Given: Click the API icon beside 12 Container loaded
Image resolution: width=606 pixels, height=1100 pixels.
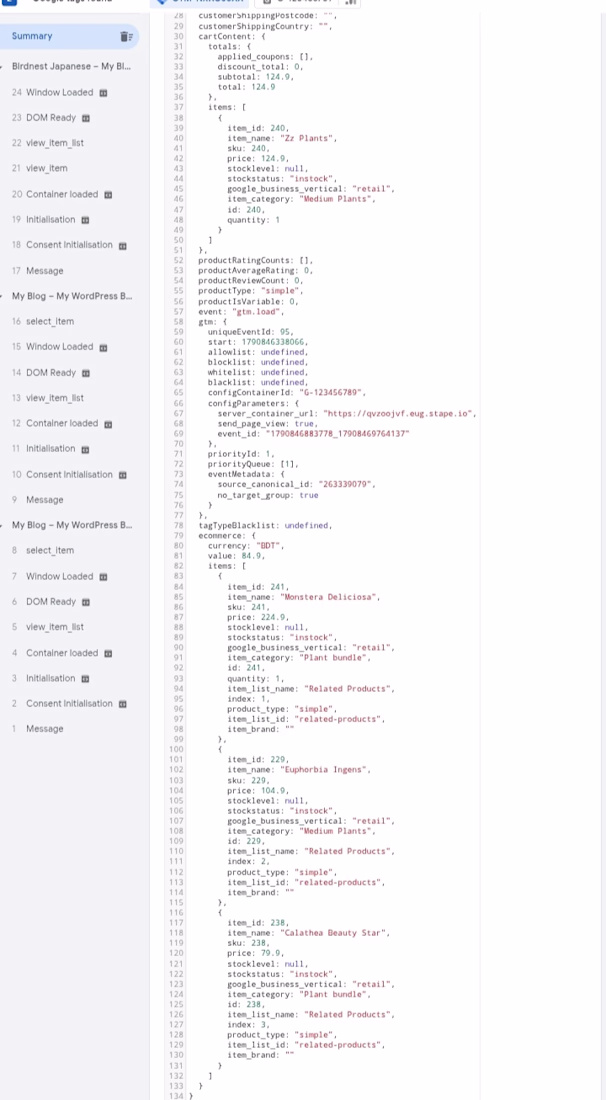Looking at the screenshot, I should coord(108,424).
